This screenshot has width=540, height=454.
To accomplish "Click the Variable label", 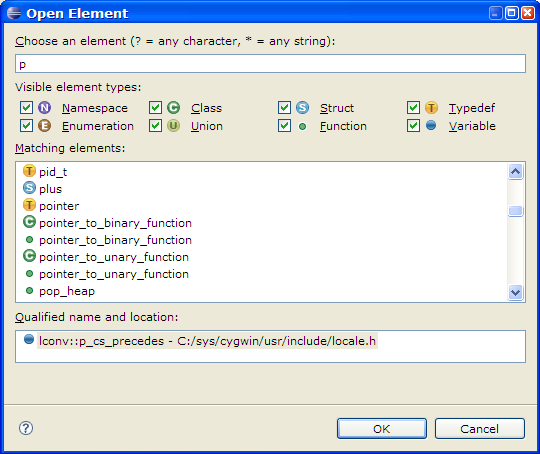I will [472, 126].
